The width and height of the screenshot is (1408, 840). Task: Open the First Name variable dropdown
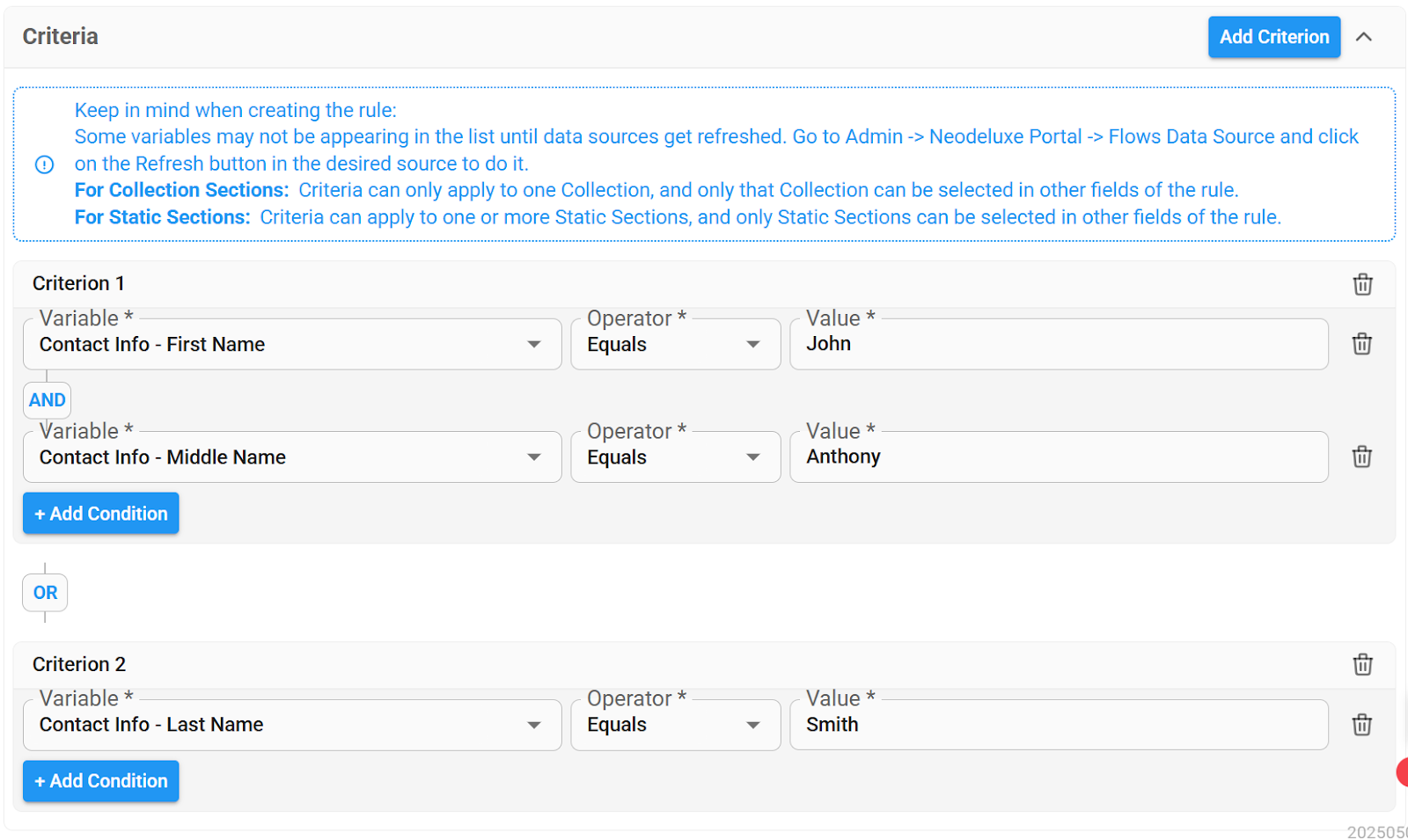(x=292, y=345)
